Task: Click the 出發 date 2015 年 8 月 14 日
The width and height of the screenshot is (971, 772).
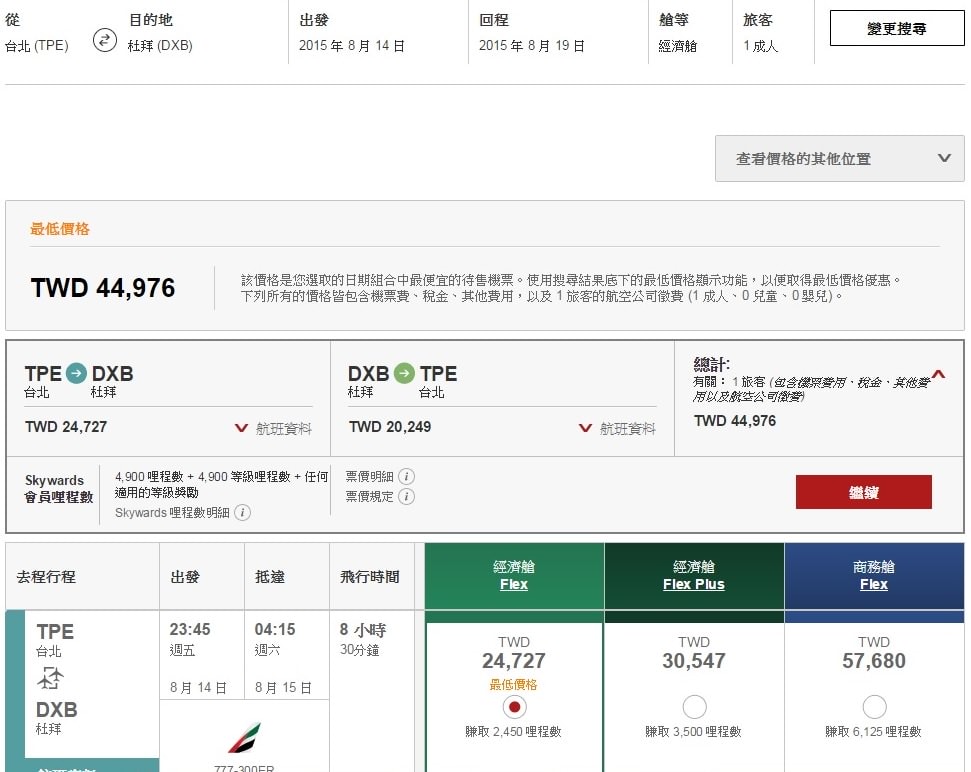Action: 352,46
